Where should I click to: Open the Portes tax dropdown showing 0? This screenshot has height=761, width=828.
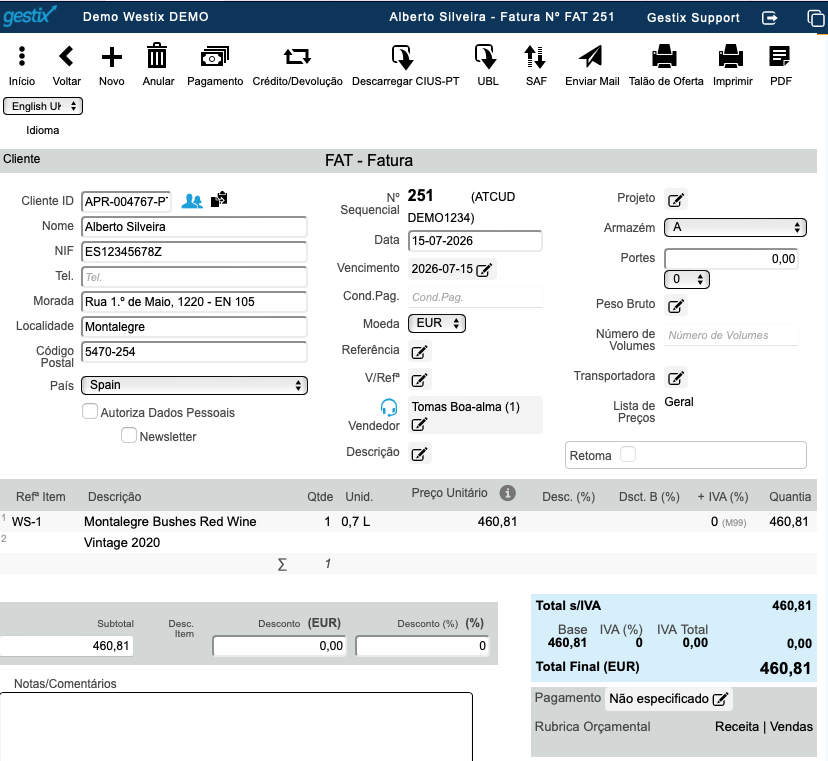point(686,279)
